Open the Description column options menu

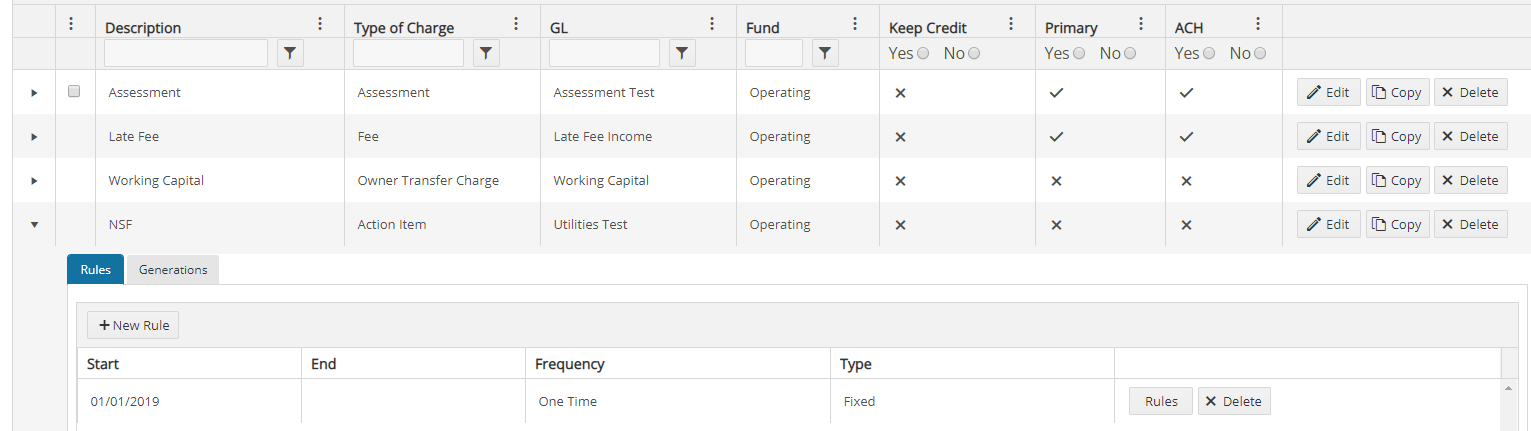(x=320, y=25)
